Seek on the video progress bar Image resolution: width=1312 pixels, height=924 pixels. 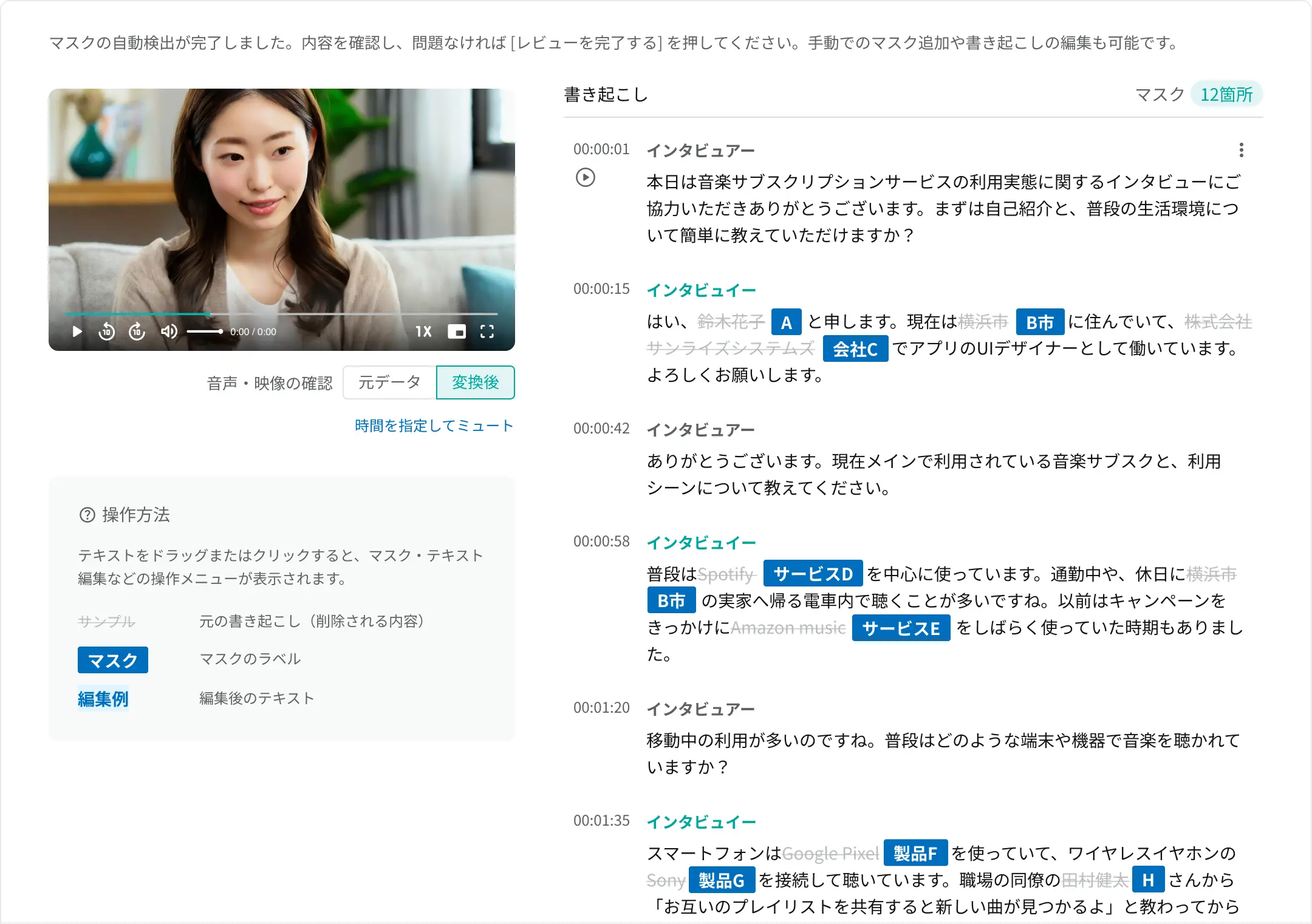click(x=282, y=314)
